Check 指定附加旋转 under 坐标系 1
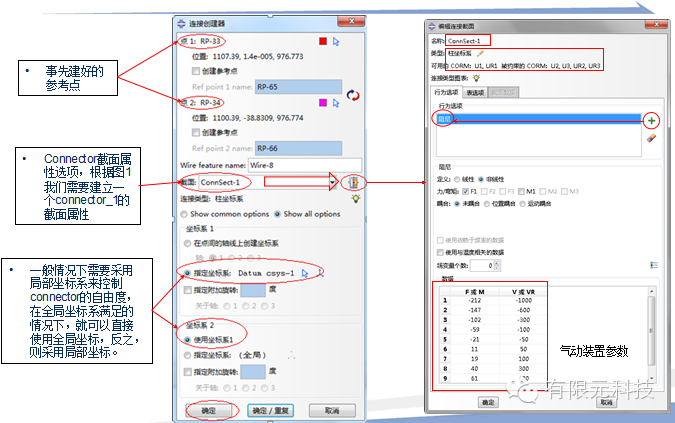The width and height of the screenshot is (675, 423). tap(187, 290)
